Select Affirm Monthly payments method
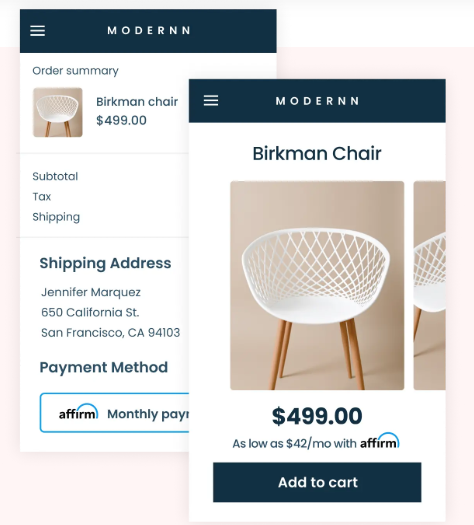This screenshot has width=474, height=525. tap(114, 413)
